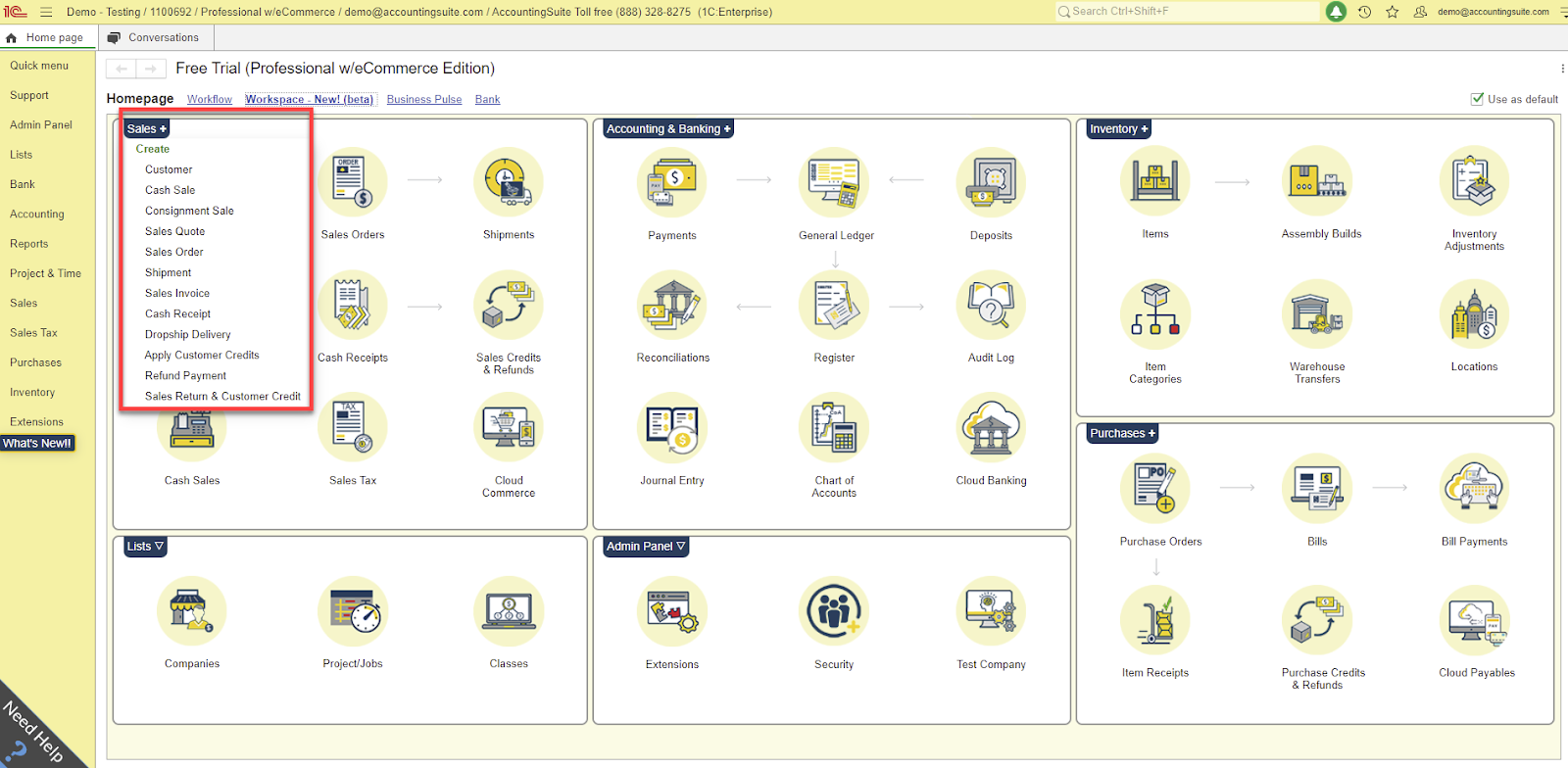Viewport: 1568px width, 768px height.
Task: Open the Chart of Accounts icon
Action: 834,428
